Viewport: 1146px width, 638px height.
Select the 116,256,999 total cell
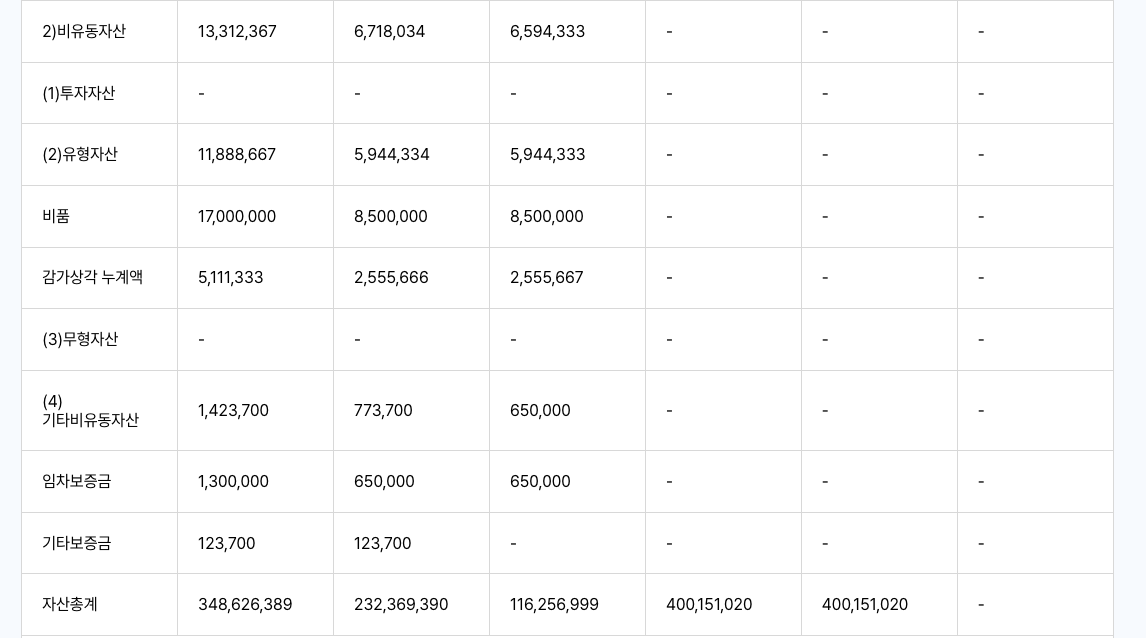[554, 605]
